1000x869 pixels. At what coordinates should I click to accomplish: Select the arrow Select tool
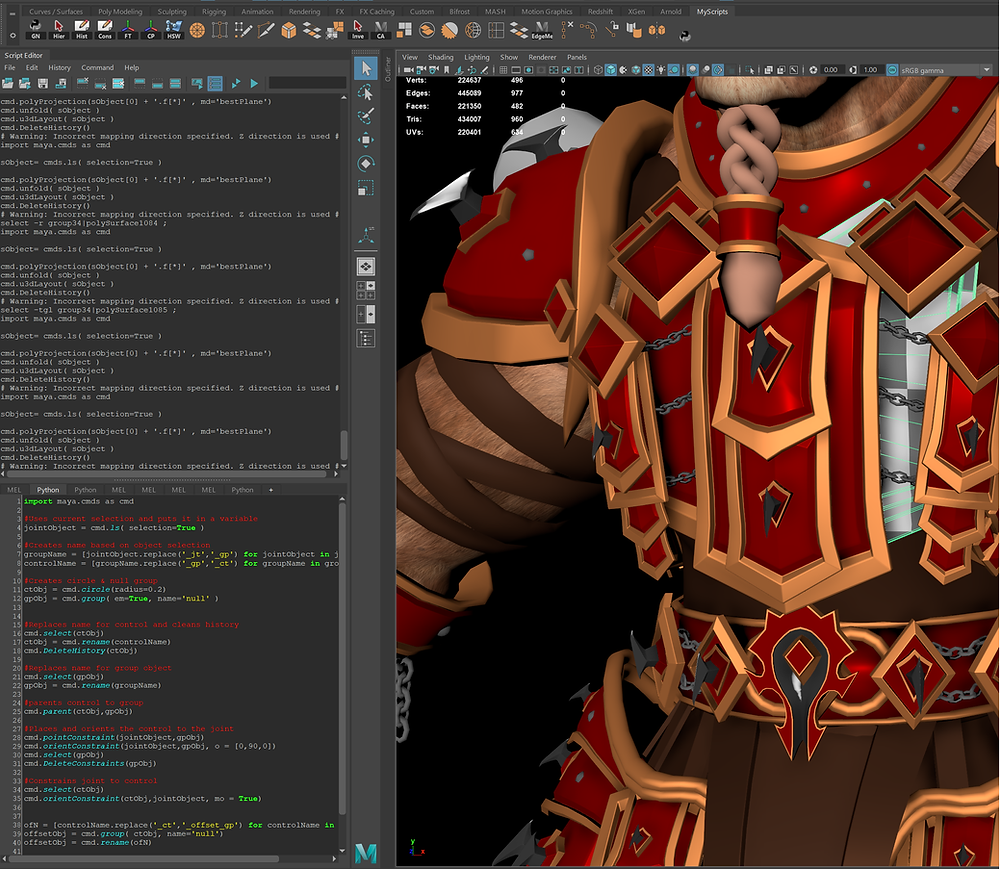[x=365, y=68]
